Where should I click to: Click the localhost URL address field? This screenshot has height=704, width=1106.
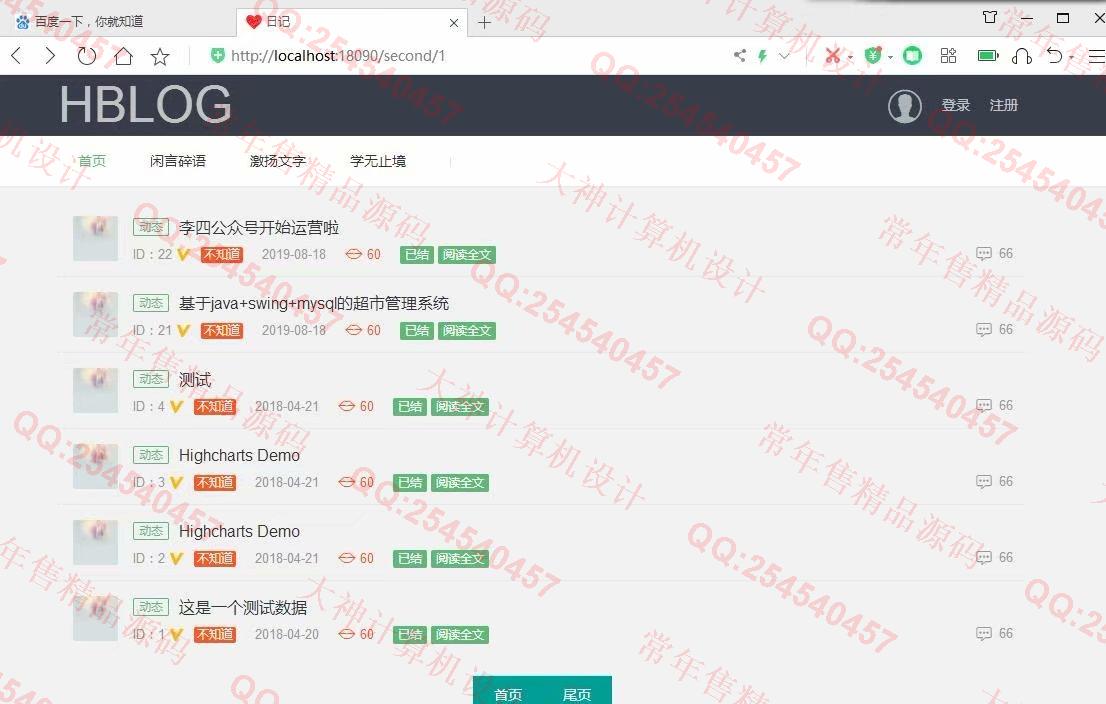click(338, 56)
